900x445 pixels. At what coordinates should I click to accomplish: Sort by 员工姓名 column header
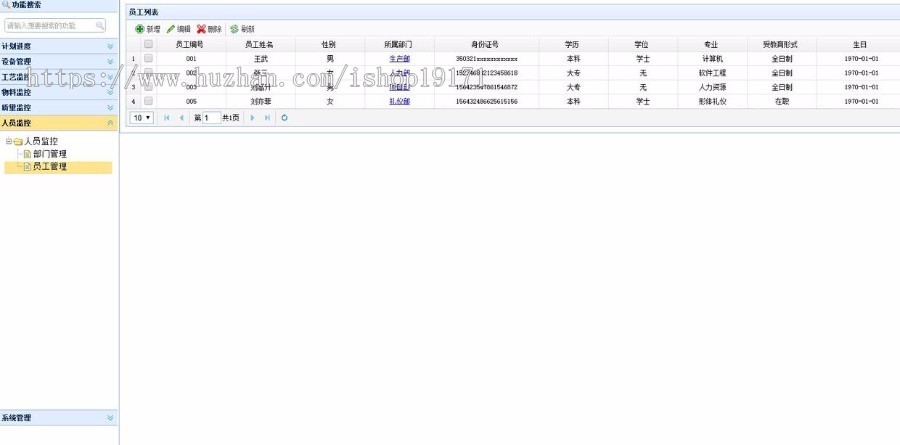[261, 44]
